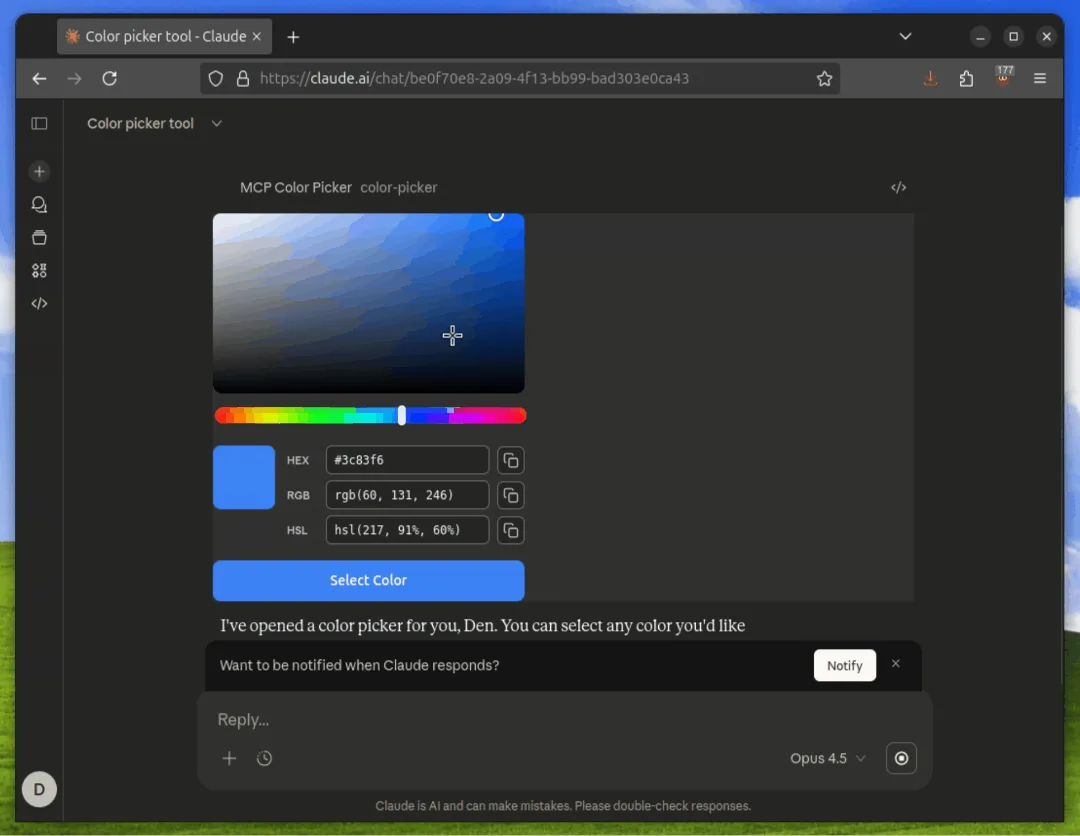The width and height of the screenshot is (1080, 836).
Task: View MCP Color Picker source code icon
Action: (898, 187)
